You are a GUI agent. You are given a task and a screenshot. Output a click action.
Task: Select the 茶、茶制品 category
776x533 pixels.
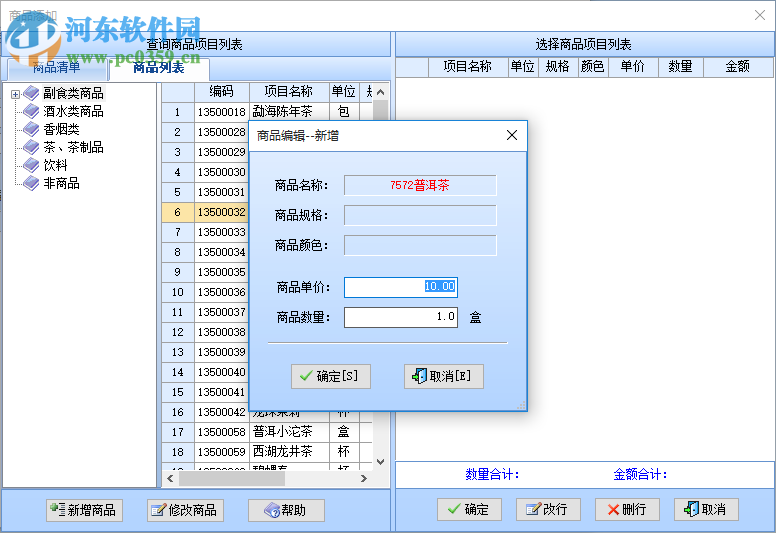point(73,147)
